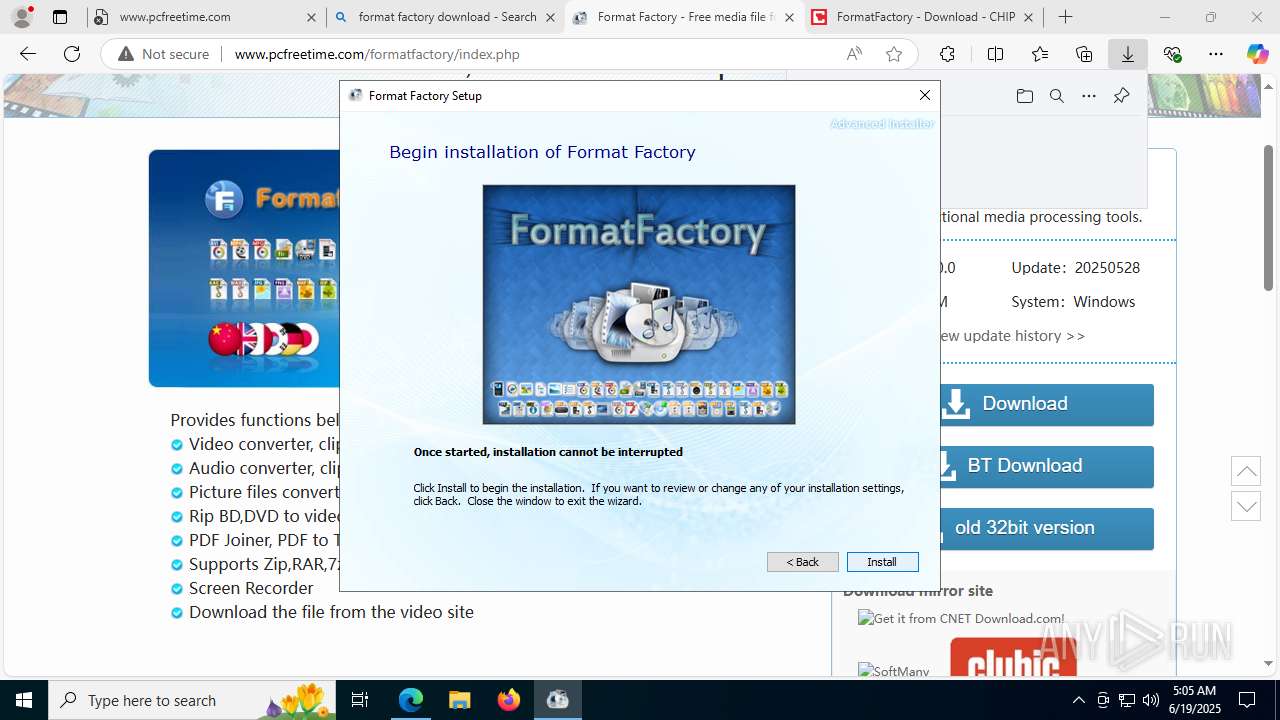
Task: Toggle Read aloud icon in address bar
Action: pos(854,54)
